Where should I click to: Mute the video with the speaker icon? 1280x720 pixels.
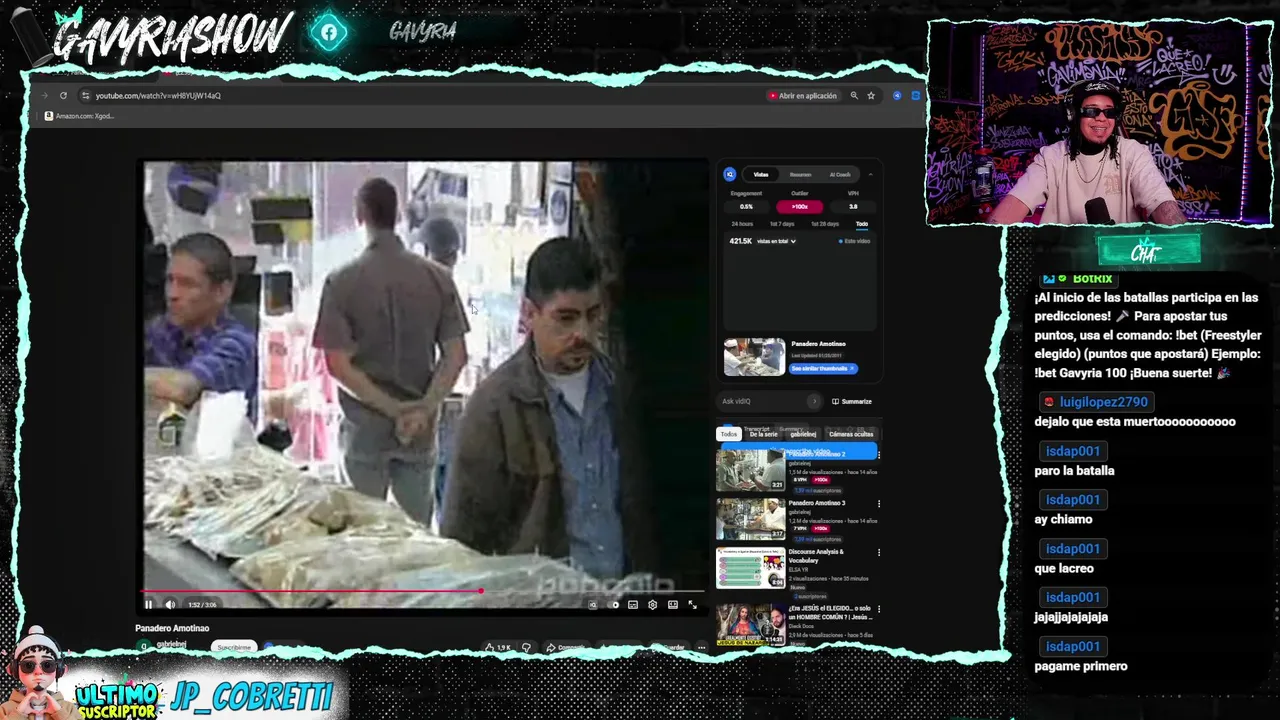point(170,604)
